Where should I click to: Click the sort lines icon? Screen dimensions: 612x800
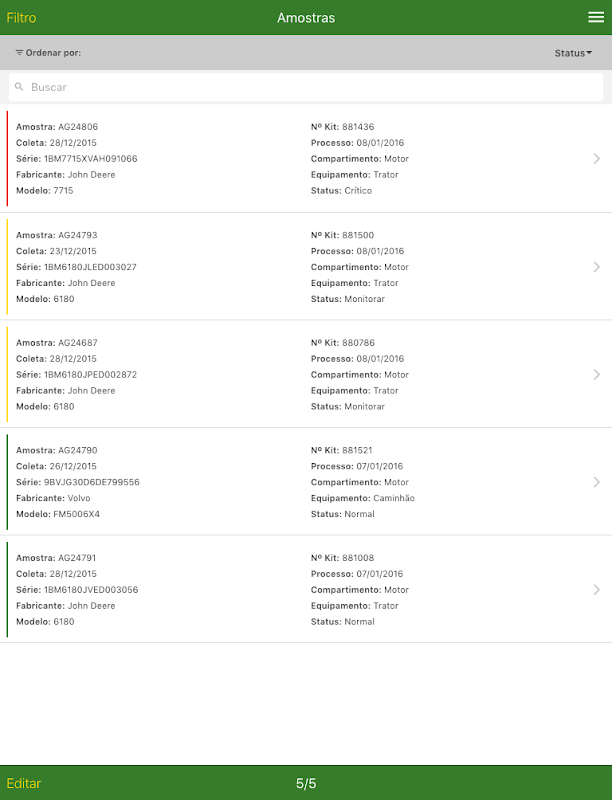pos(19,52)
